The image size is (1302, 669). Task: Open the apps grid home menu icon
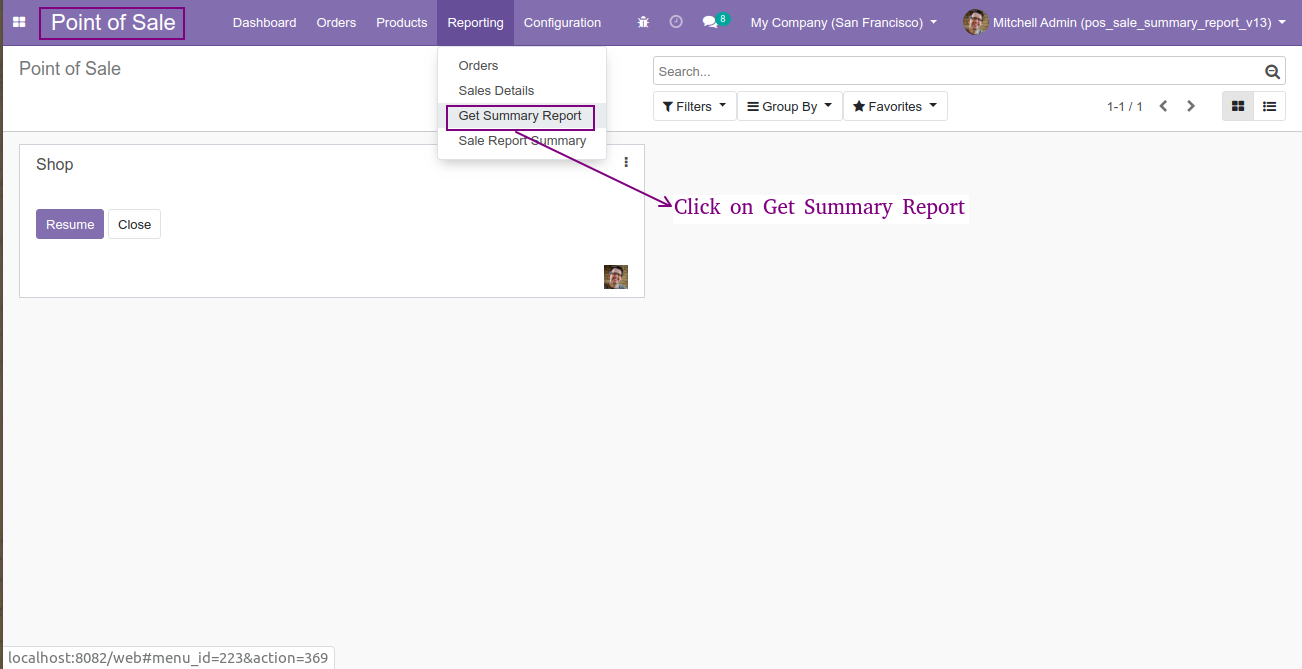point(19,22)
